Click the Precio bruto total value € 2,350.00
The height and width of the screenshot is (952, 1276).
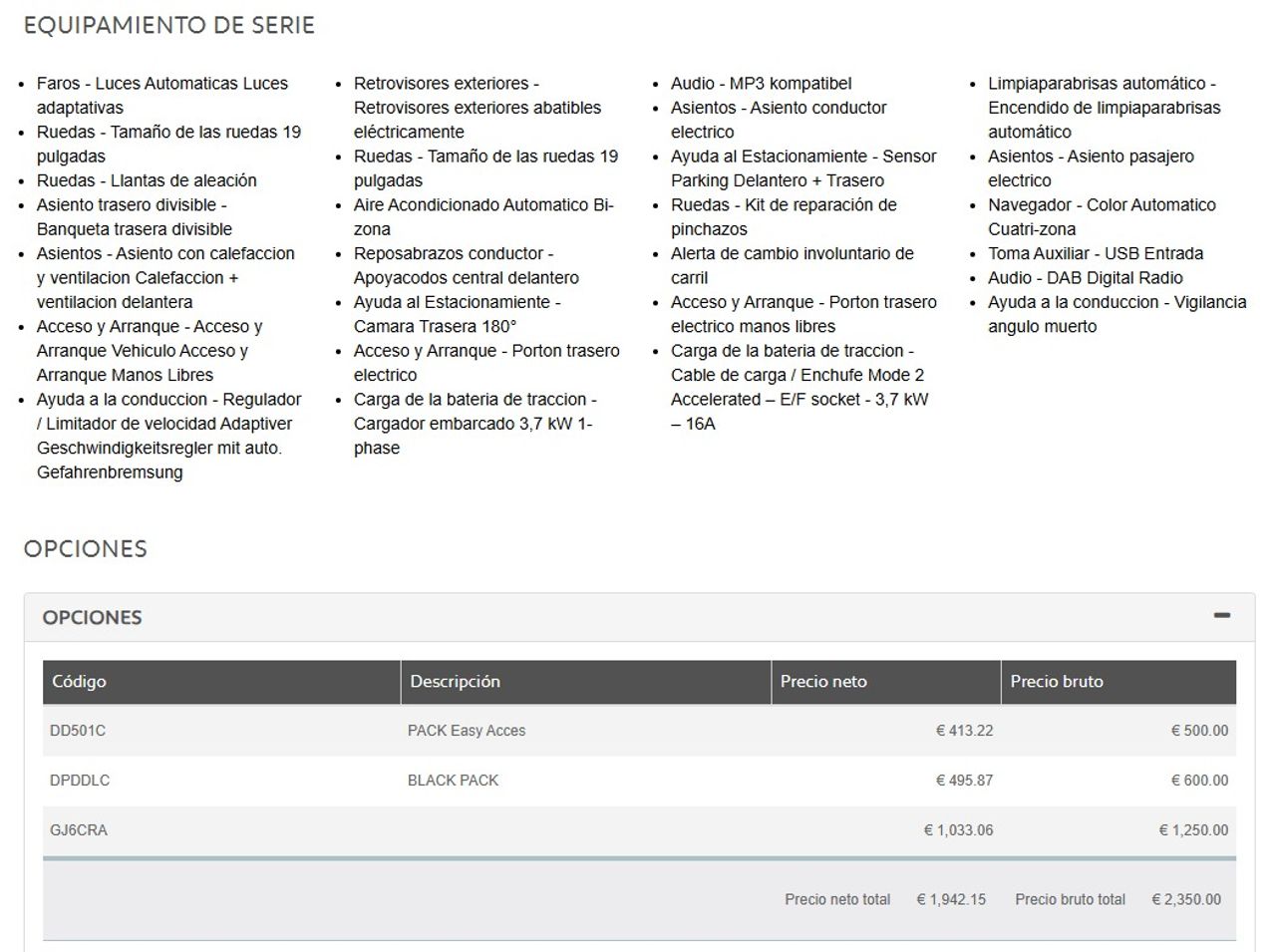1186,899
